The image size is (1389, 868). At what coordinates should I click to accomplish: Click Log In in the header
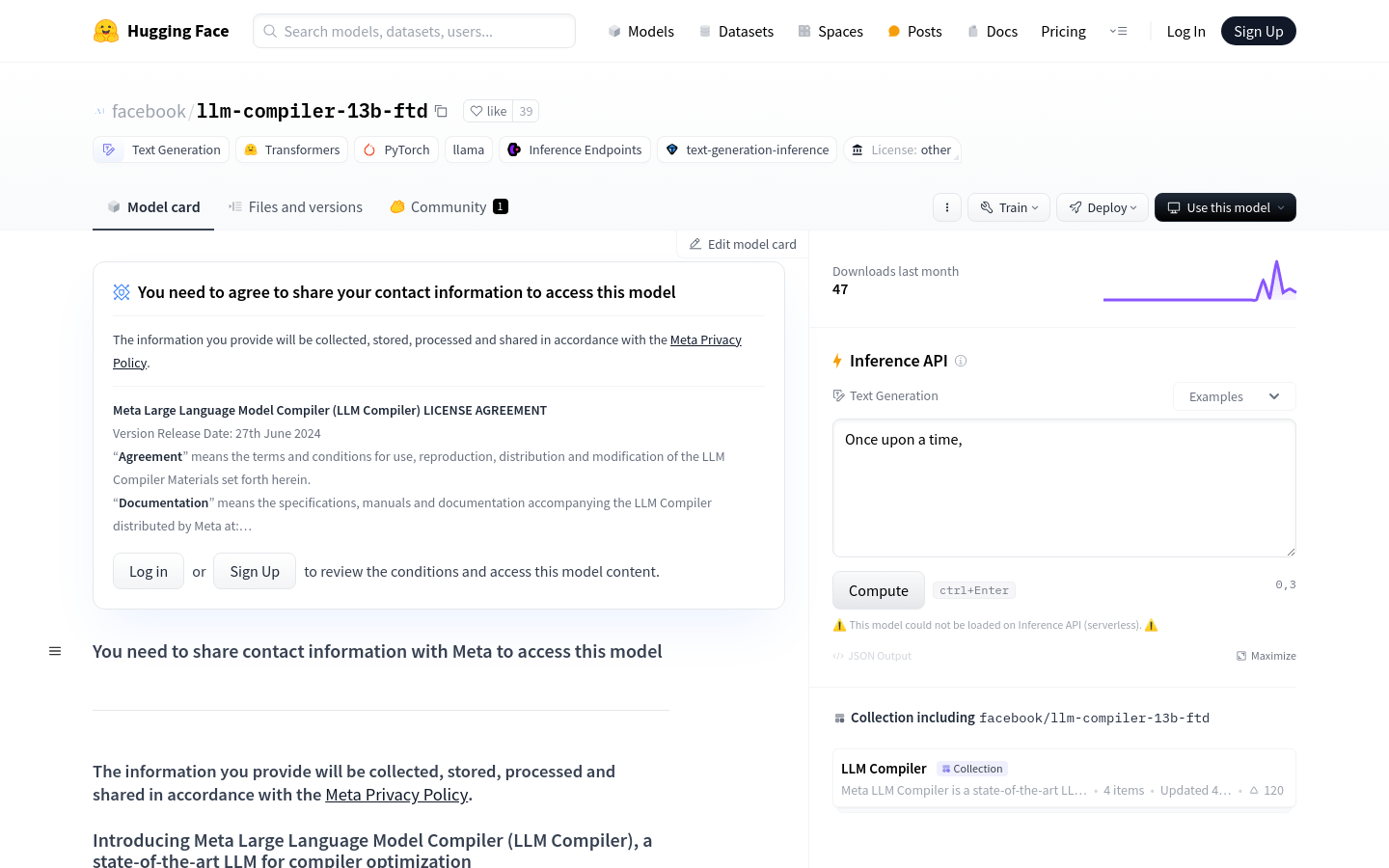[x=1185, y=31]
